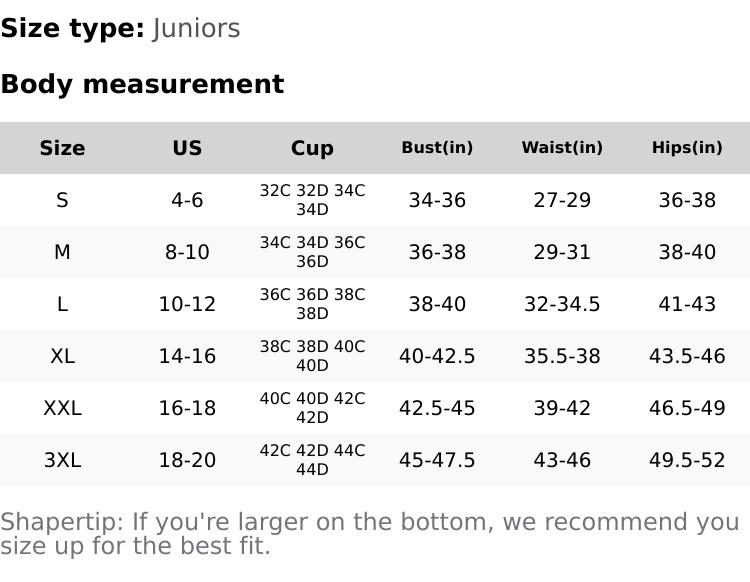Select the L size row label
The width and height of the screenshot is (750, 582).
pos(62,304)
